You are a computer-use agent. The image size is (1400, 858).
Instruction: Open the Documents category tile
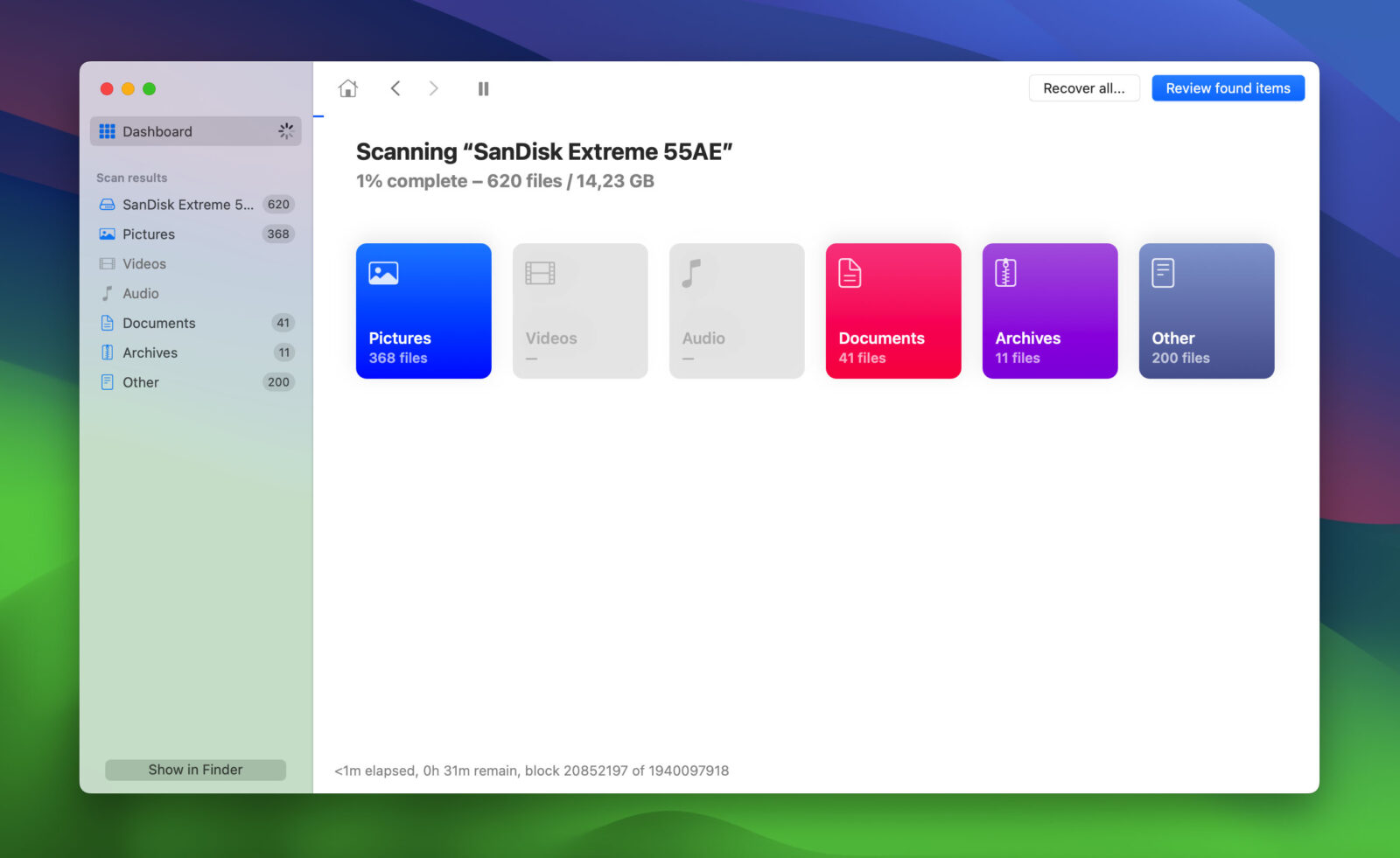(x=892, y=310)
